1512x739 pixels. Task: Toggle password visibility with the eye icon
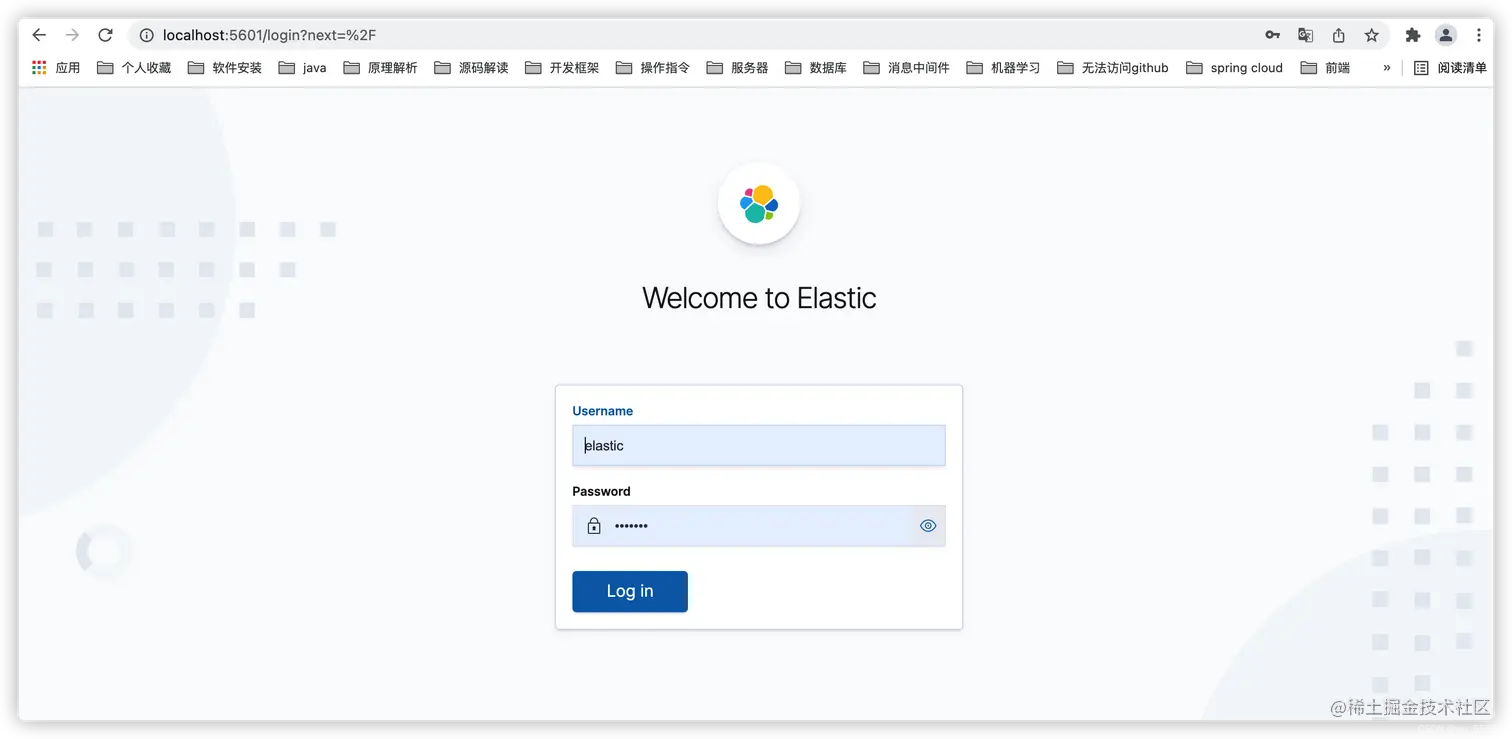point(928,525)
